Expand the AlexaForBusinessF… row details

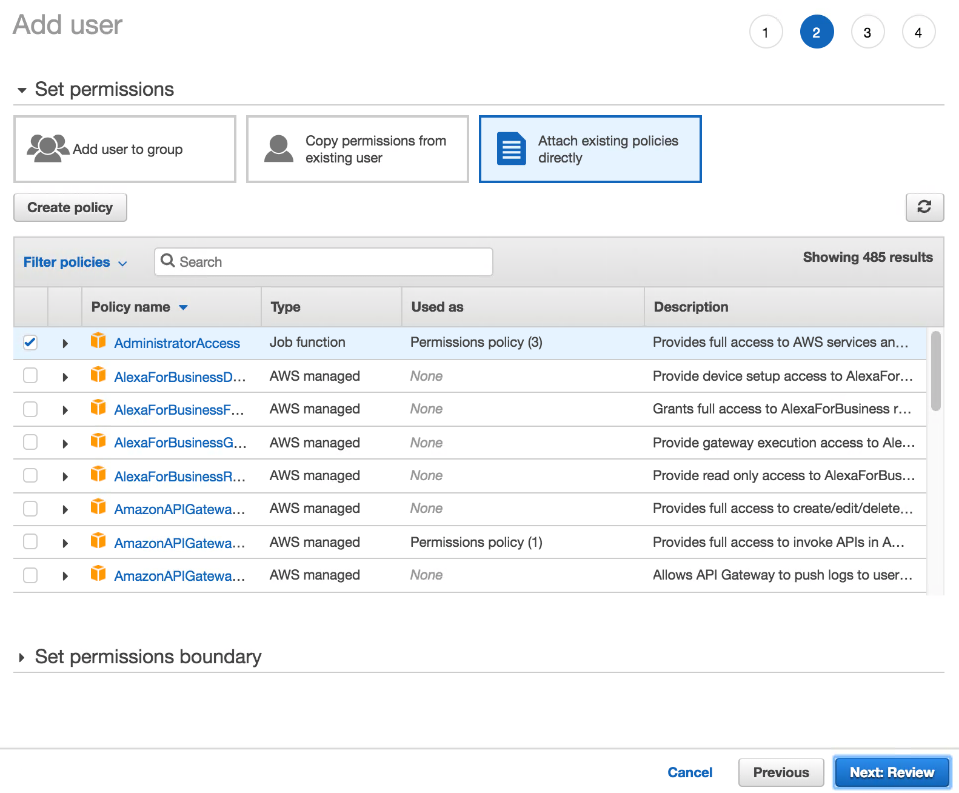coord(65,410)
